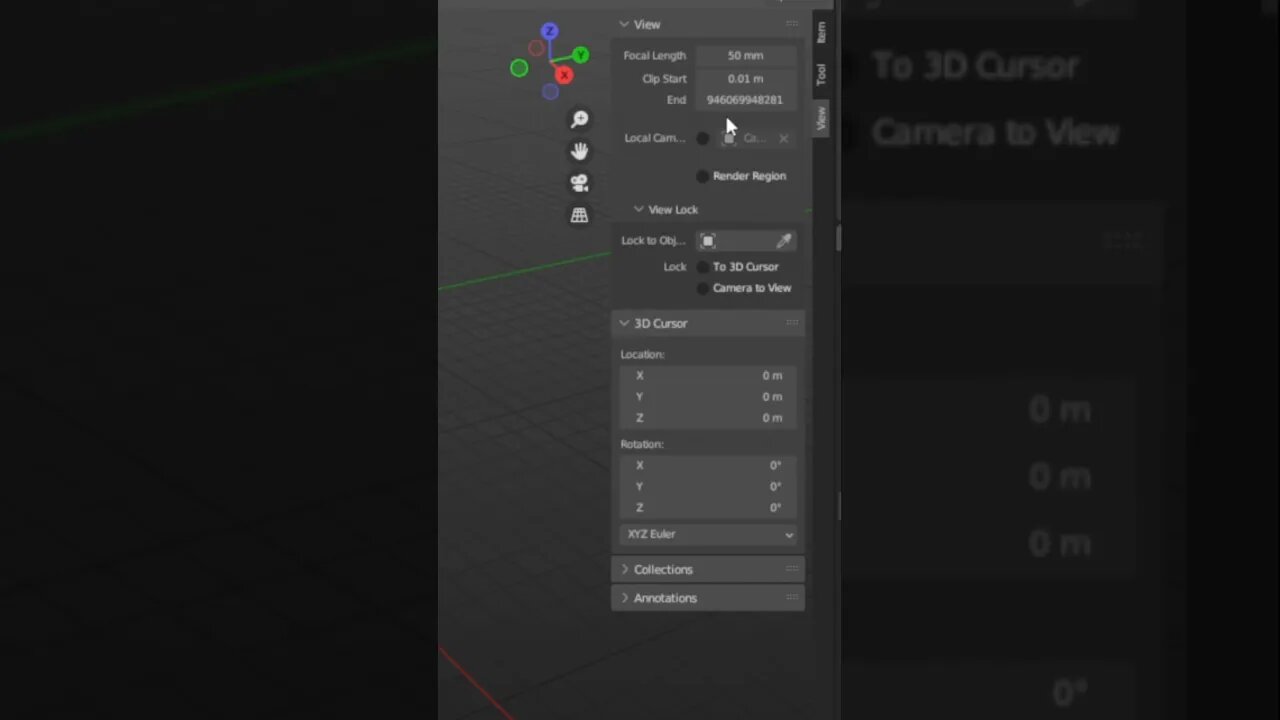Click the zoom view magnifier icon

tap(579, 120)
